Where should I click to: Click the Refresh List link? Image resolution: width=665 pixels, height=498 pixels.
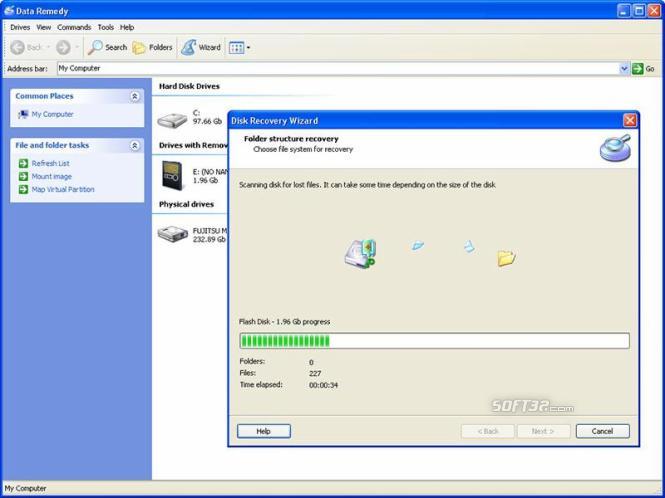pyautogui.click(x=50, y=163)
